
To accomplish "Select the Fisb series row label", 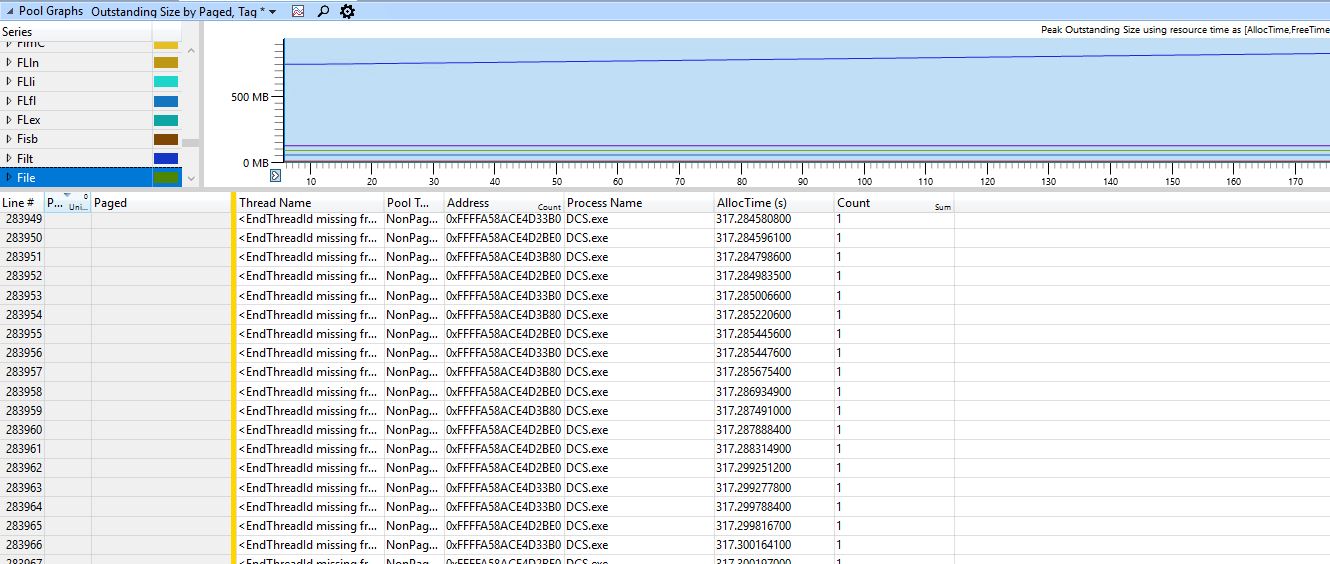I will pos(27,139).
